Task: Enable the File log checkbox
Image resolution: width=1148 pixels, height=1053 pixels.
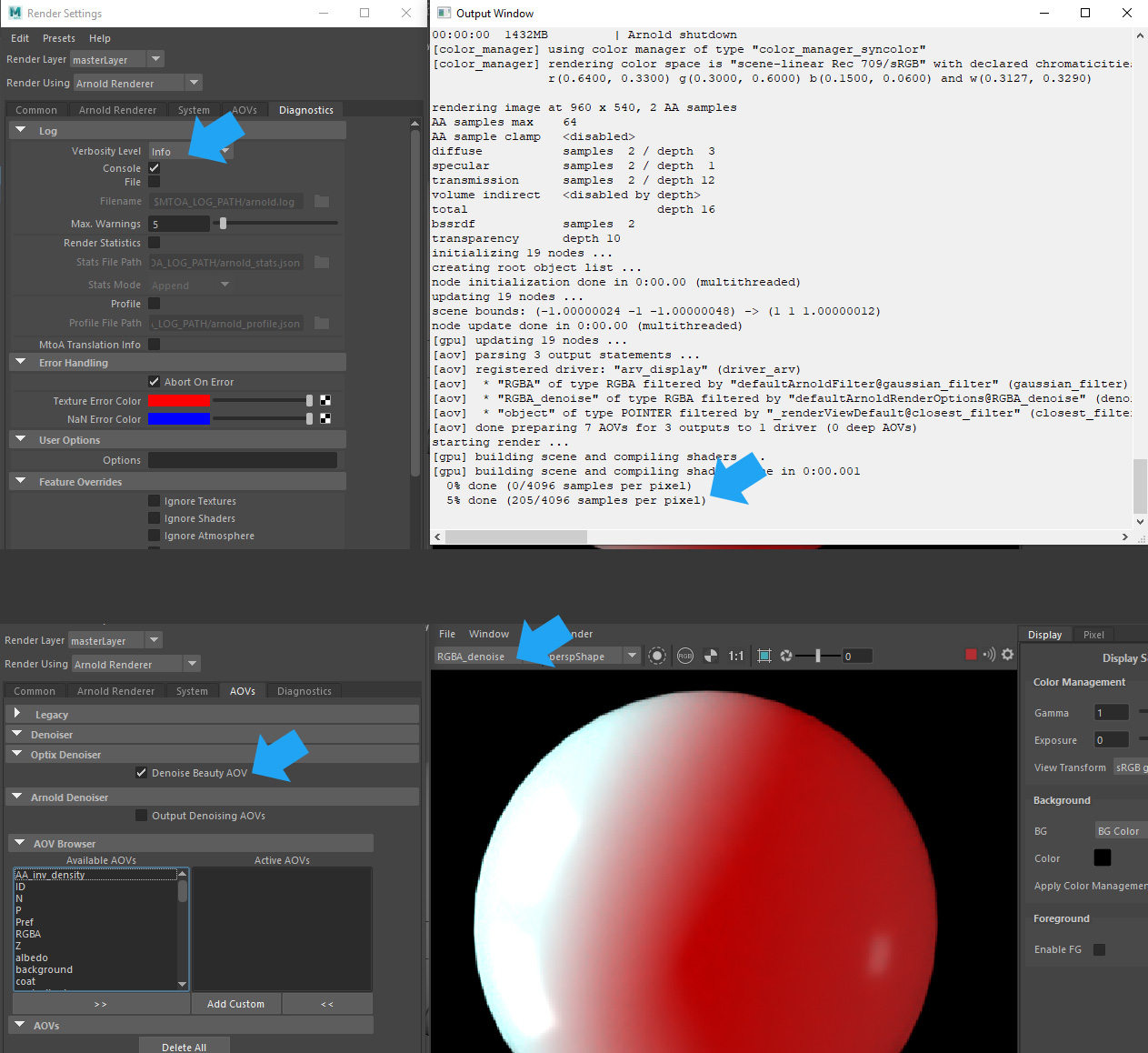Action: click(154, 181)
